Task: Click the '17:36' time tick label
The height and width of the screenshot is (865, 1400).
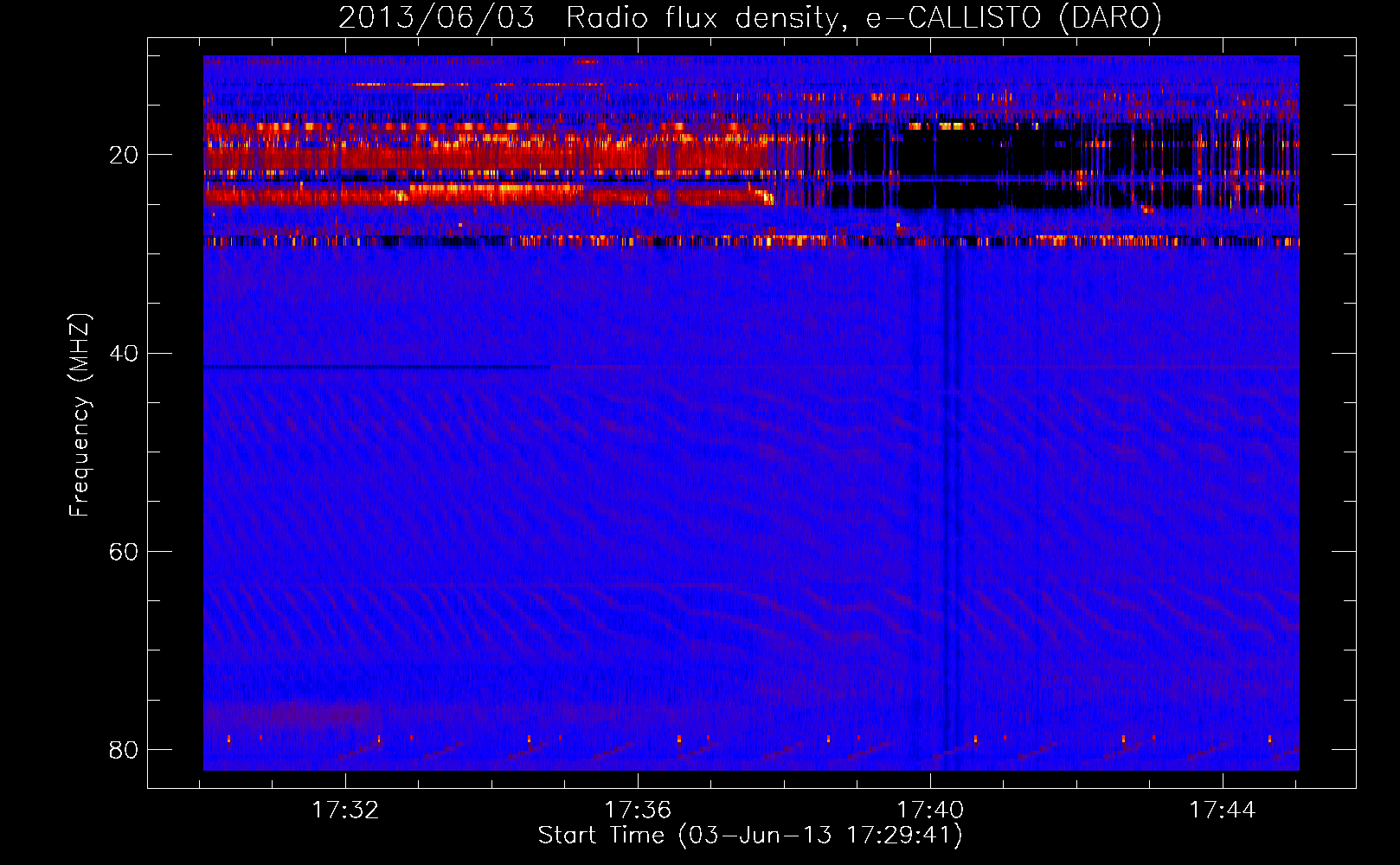Action: point(638,811)
